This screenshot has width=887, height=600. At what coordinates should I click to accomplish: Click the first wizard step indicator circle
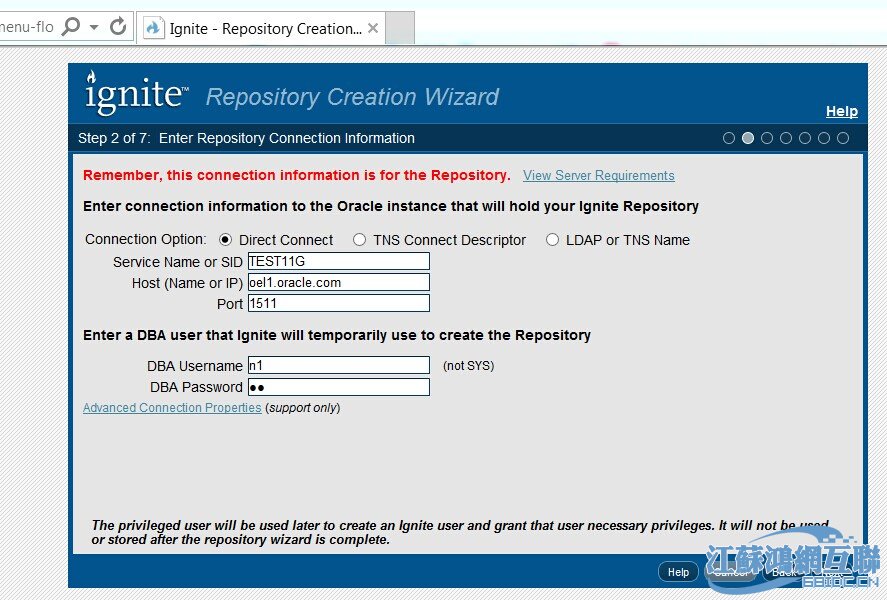point(729,138)
